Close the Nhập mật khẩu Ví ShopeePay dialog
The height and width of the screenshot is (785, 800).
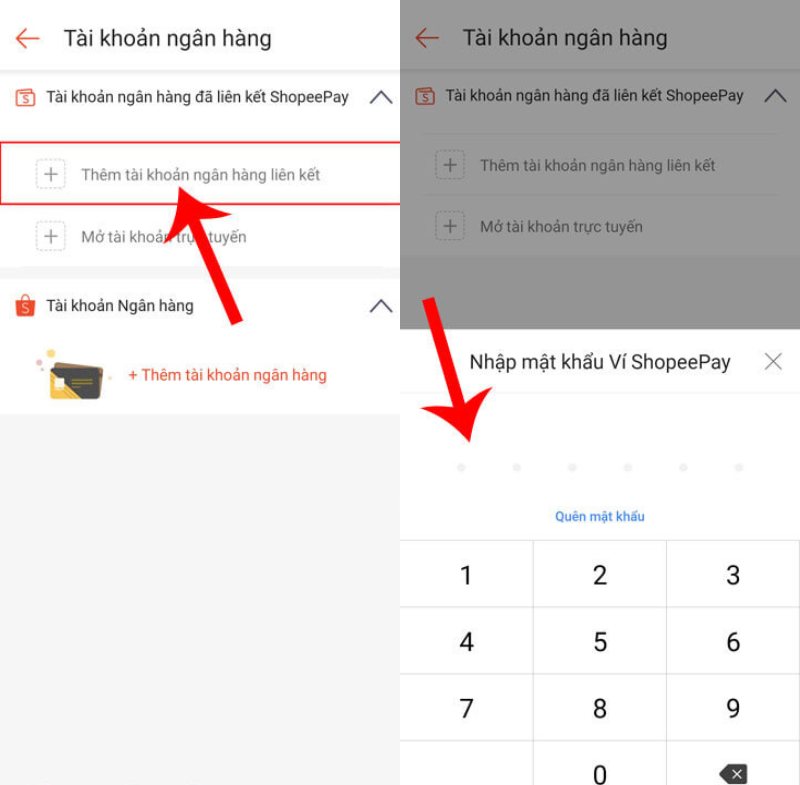tap(773, 362)
